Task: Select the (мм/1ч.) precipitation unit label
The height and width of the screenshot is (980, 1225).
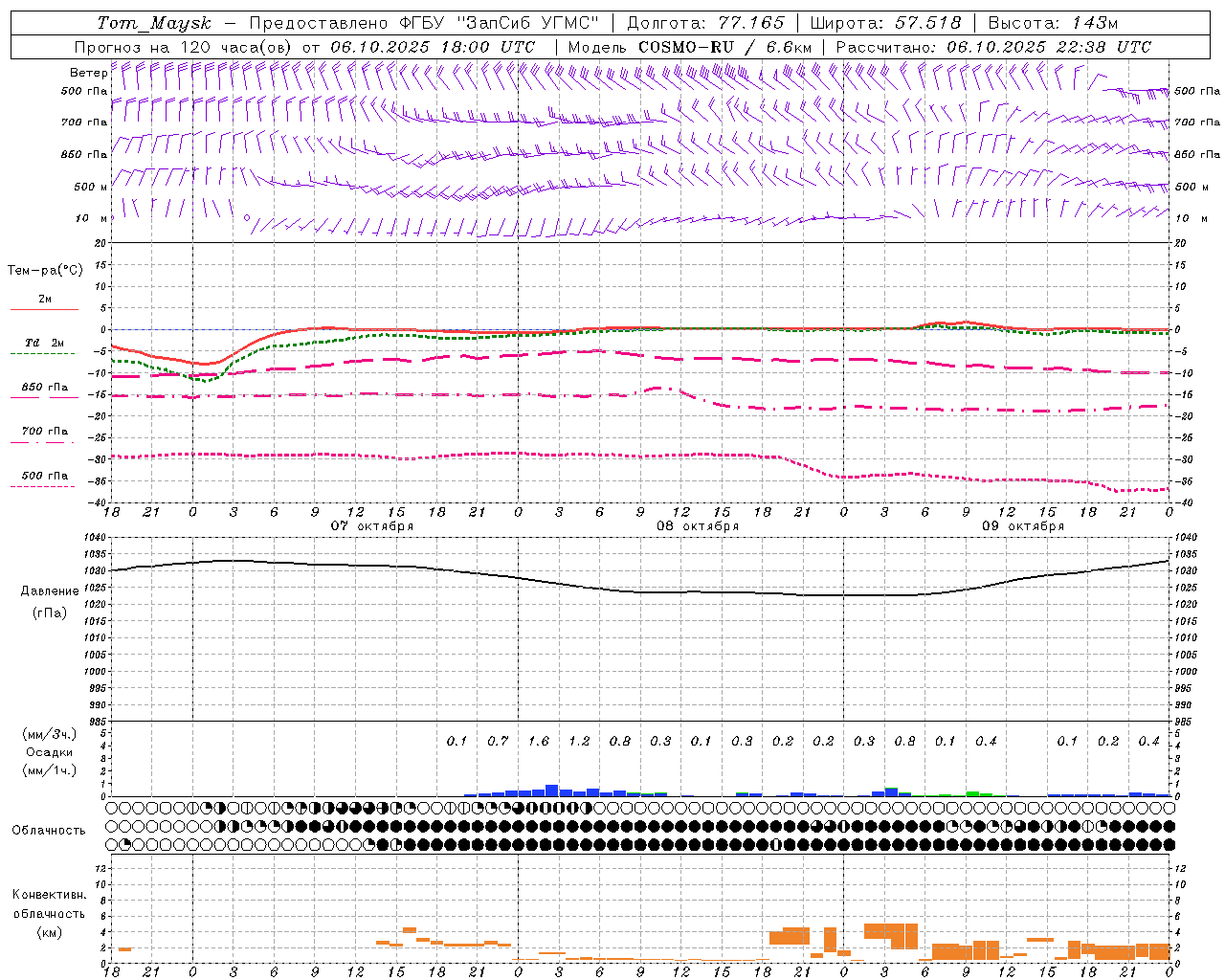Action: coord(50,770)
